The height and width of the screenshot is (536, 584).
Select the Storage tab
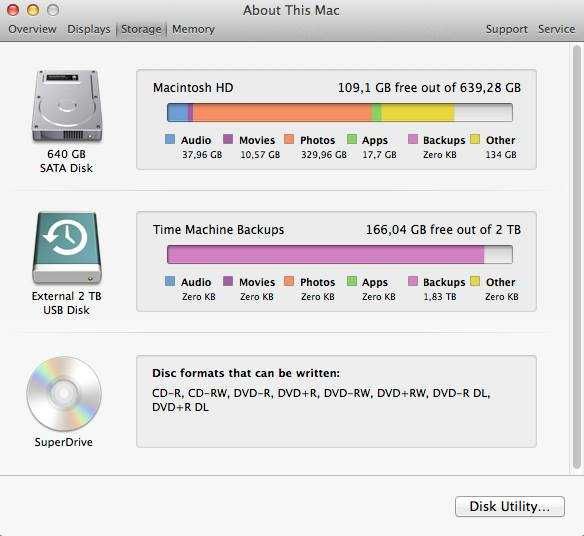(x=141, y=29)
